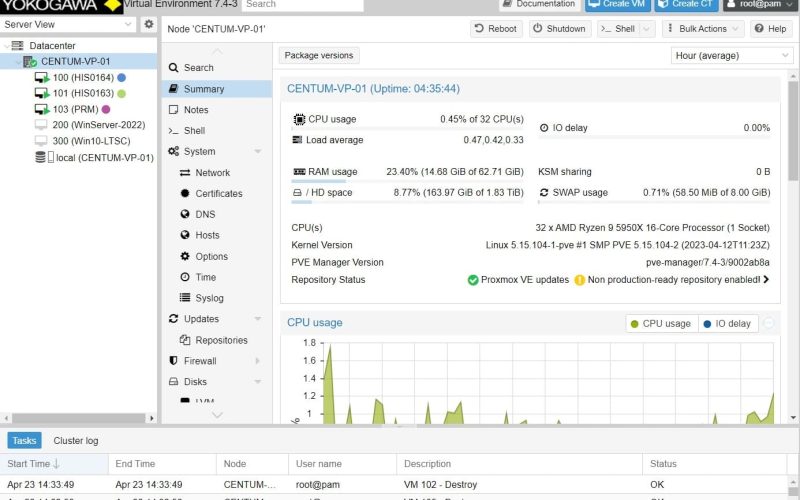Click the Options gear icon
Viewport: 800px width, 500px height.
tap(185, 256)
